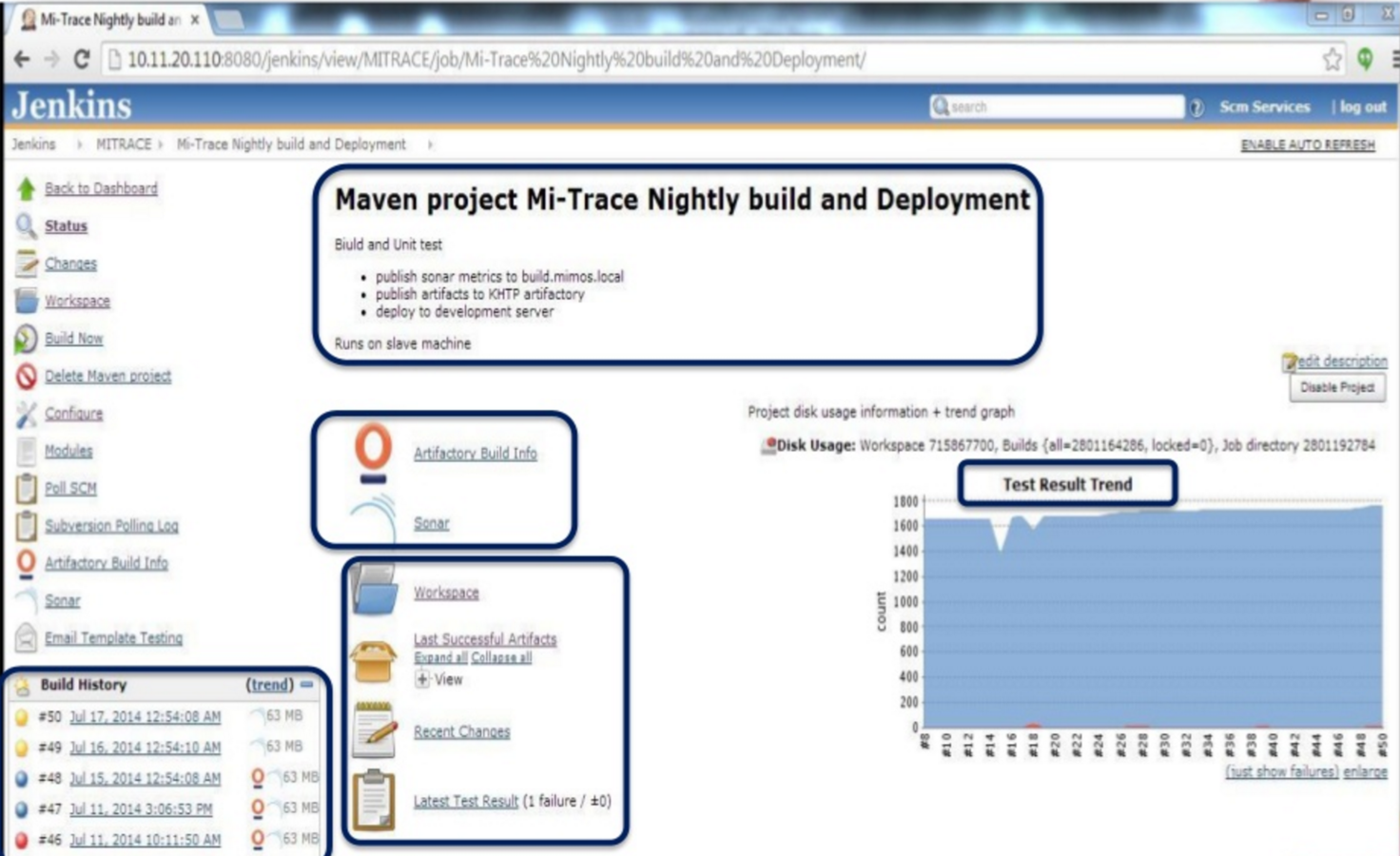Open the Build History trend link
1400x856 pixels.
coord(270,684)
